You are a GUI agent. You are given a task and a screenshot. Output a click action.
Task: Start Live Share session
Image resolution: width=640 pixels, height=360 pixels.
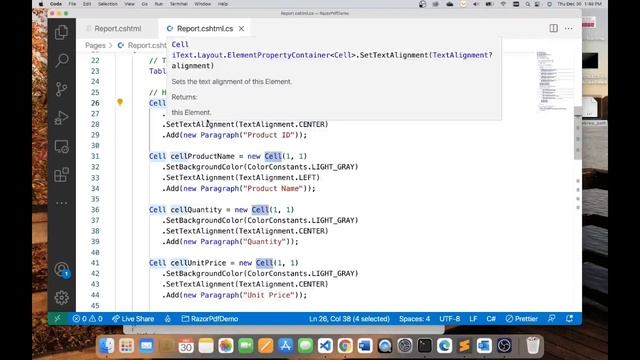click(x=133, y=319)
